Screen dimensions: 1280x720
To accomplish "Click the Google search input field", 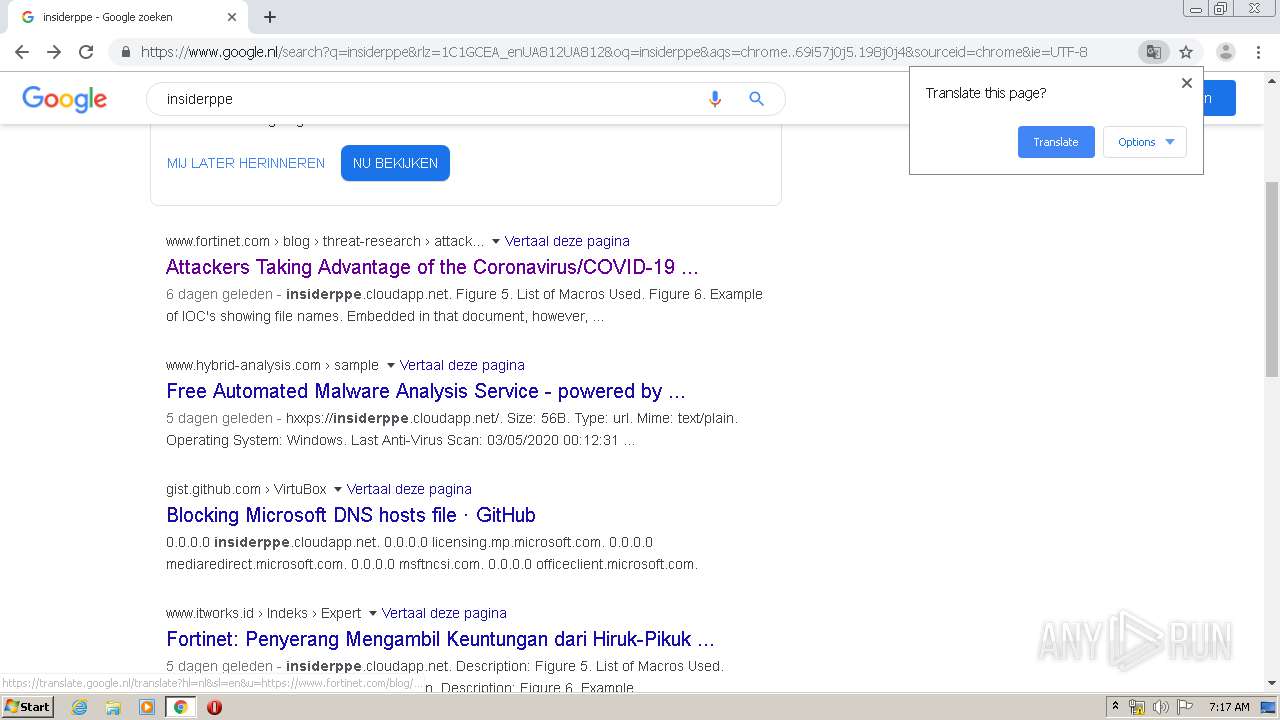I will pyautogui.click(x=430, y=99).
